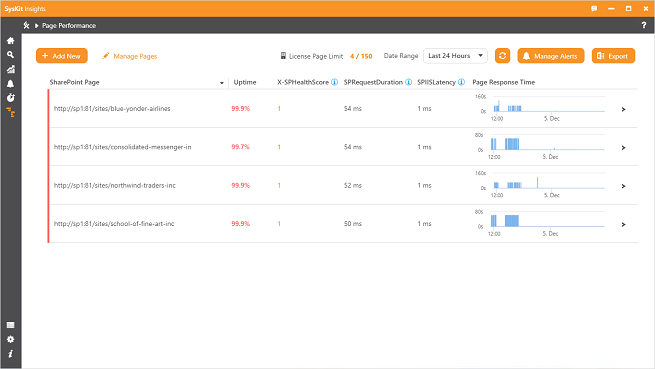Open the alerts bell sidebar icon
655x369 pixels.
[10, 84]
